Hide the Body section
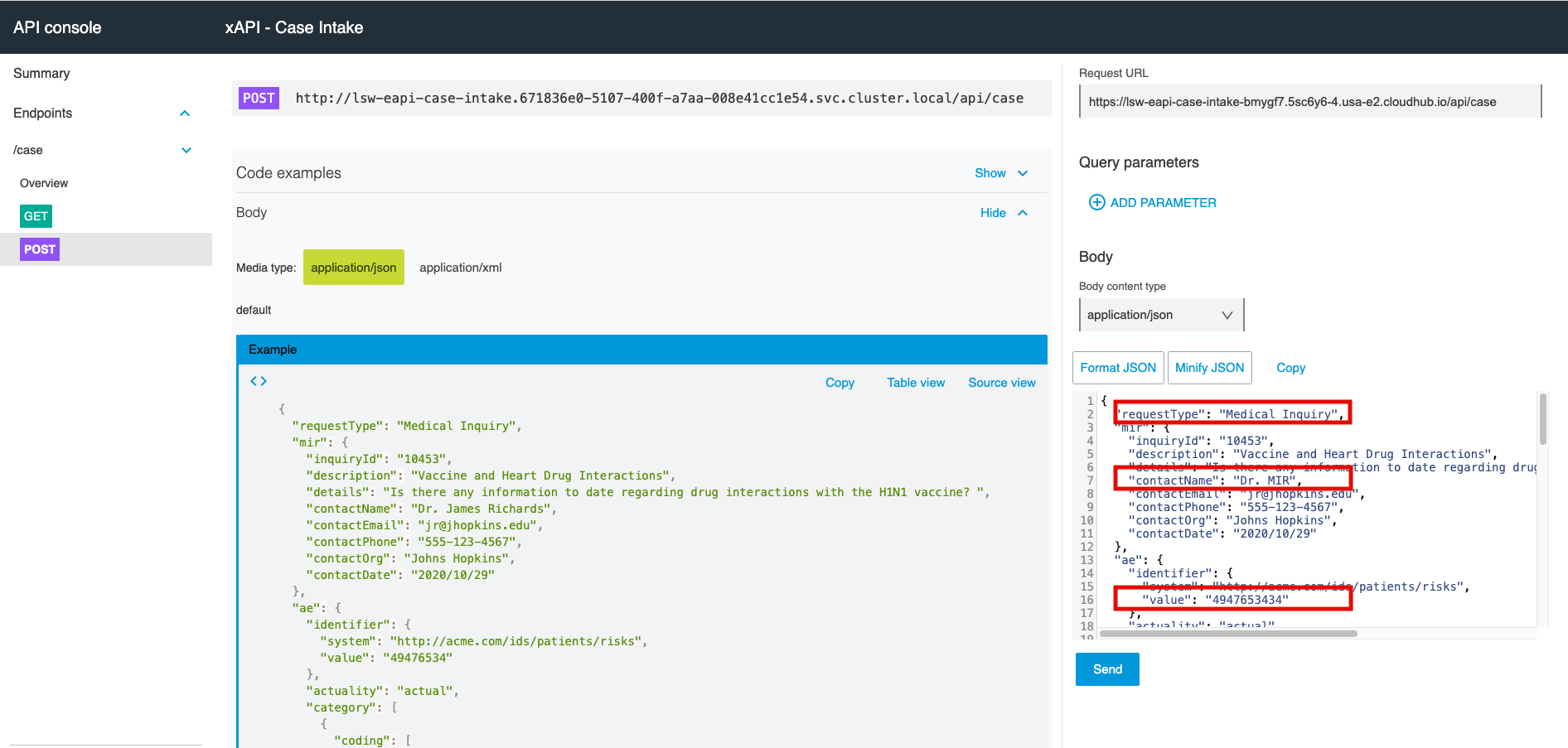 point(1003,213)
